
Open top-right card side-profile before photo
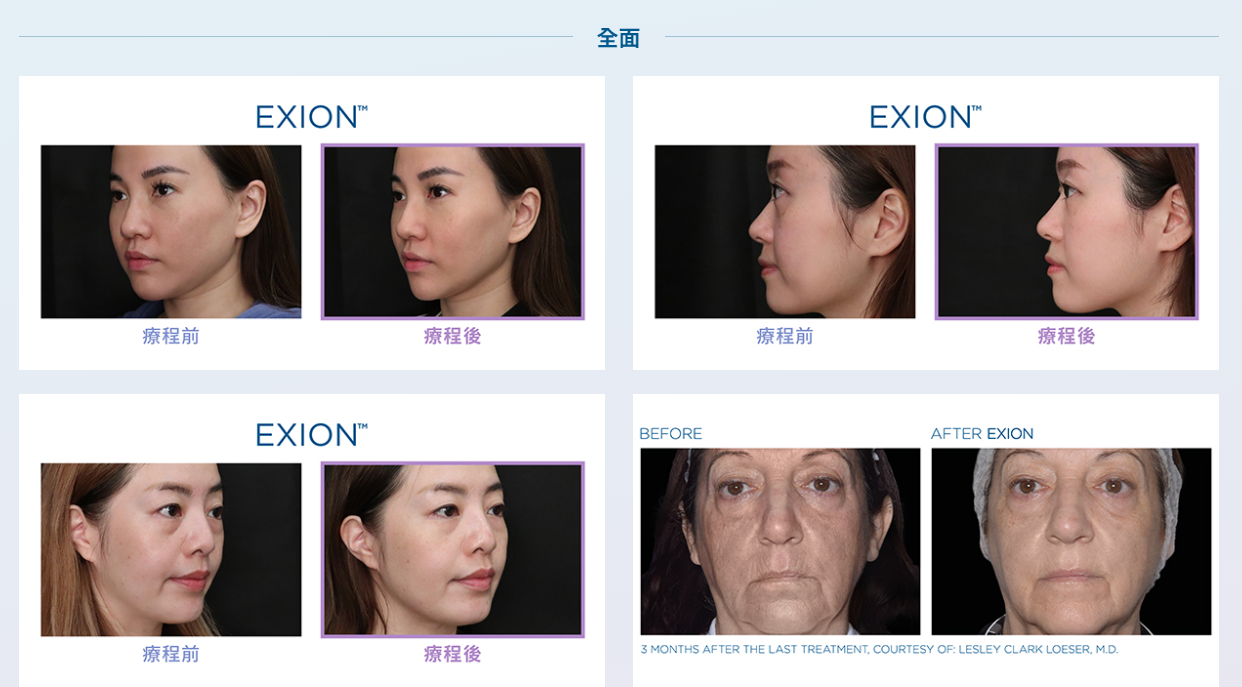(x=785, y=232)
